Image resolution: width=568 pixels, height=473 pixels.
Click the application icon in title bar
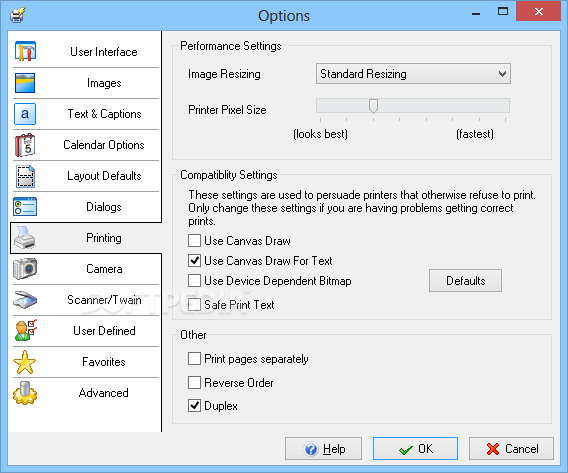pyautogui.click(x=18, y=15)
